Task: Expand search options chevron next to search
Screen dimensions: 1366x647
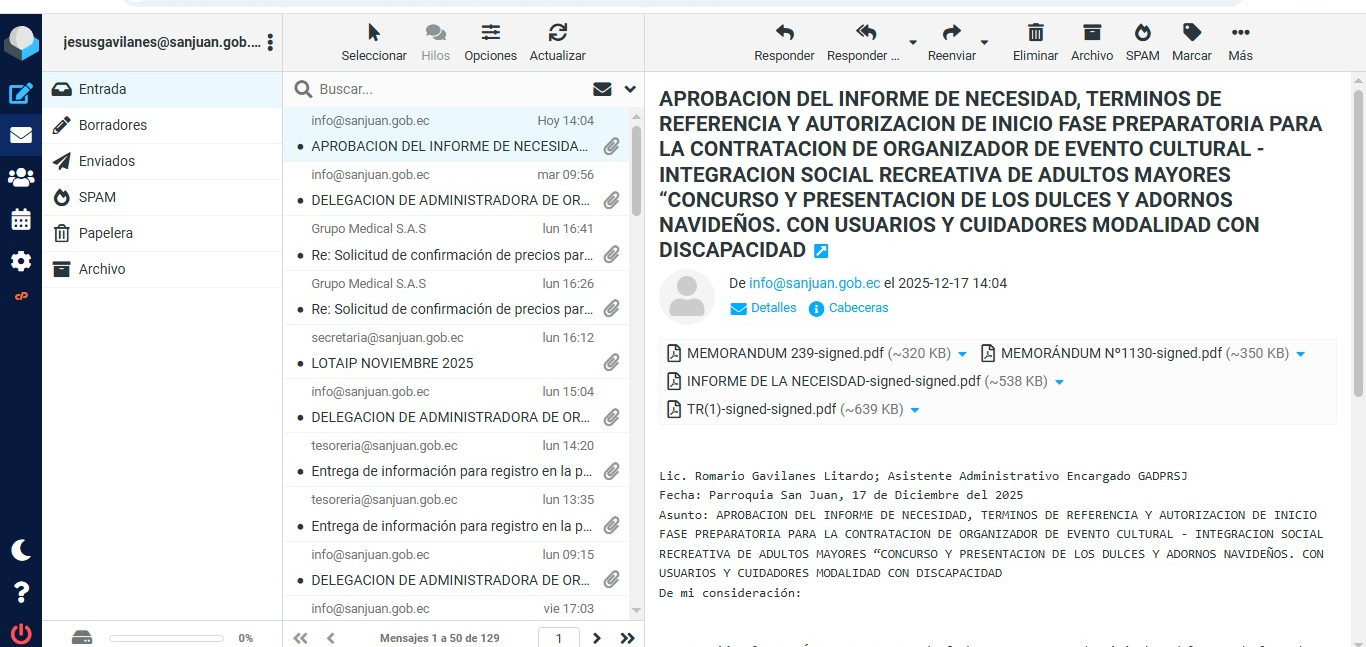Action: click(630, 89)
